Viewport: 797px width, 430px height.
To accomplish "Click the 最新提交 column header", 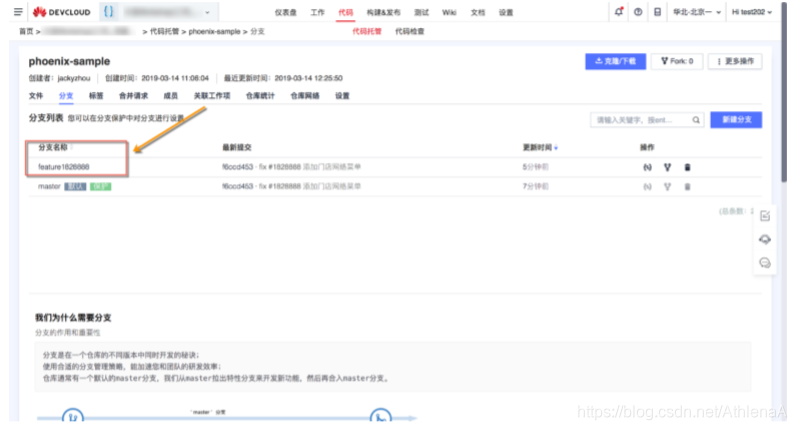I will (237, 147).
